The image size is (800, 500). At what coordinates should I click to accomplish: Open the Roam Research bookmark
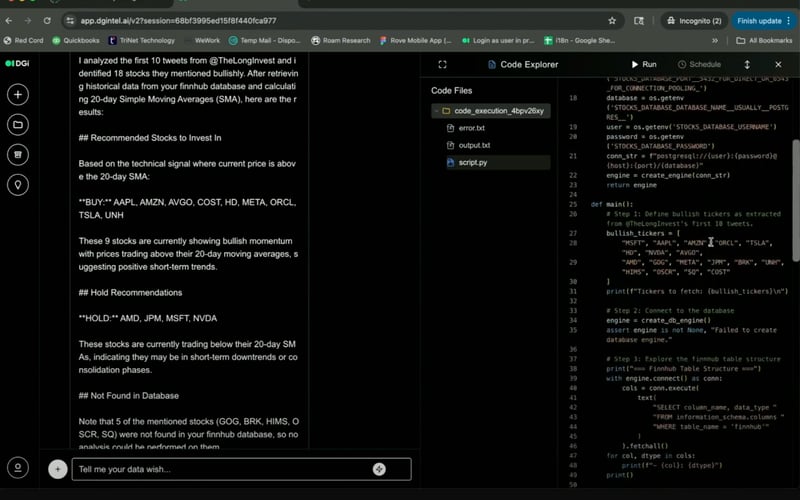click(x=341, y=40)
